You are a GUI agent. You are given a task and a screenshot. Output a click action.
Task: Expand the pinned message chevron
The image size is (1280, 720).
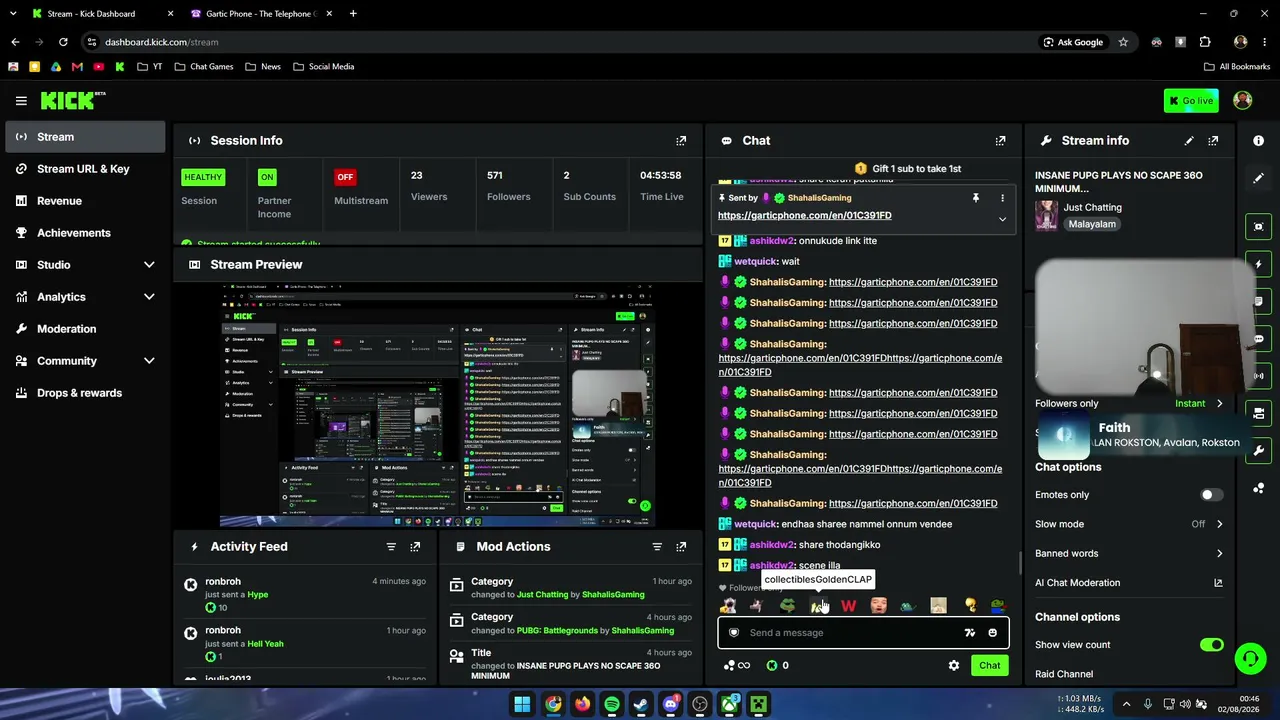[x=1002, y=219]
